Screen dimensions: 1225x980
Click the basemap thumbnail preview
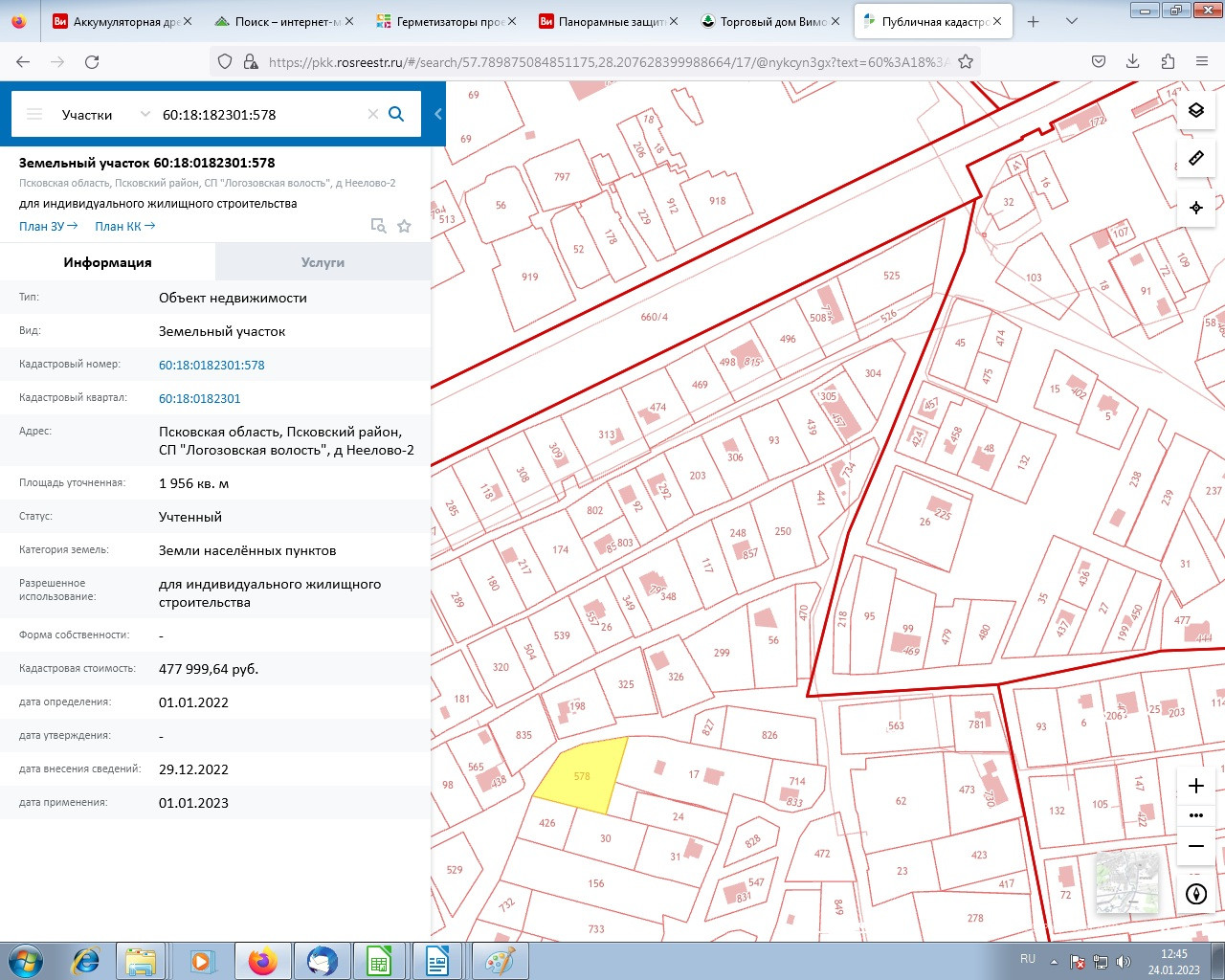1126,881
